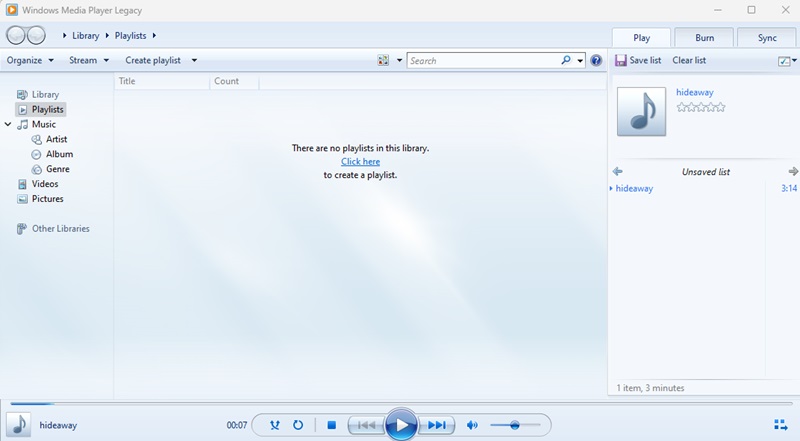Switch to Now Playing view icon
This screenshot has width=800, height=441.
(781, 425)
